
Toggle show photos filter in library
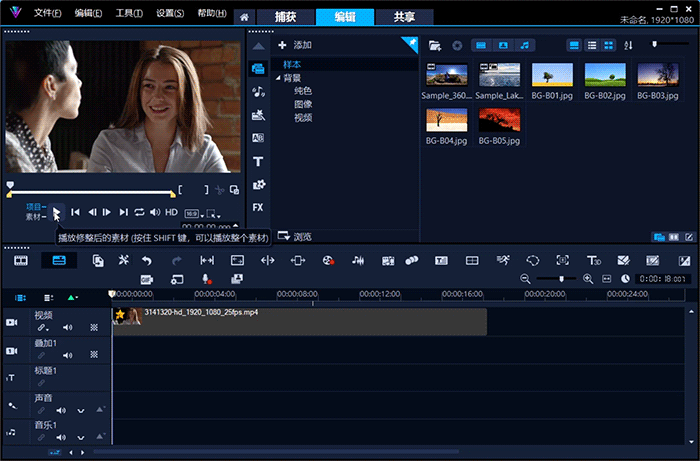pos(503,45)
